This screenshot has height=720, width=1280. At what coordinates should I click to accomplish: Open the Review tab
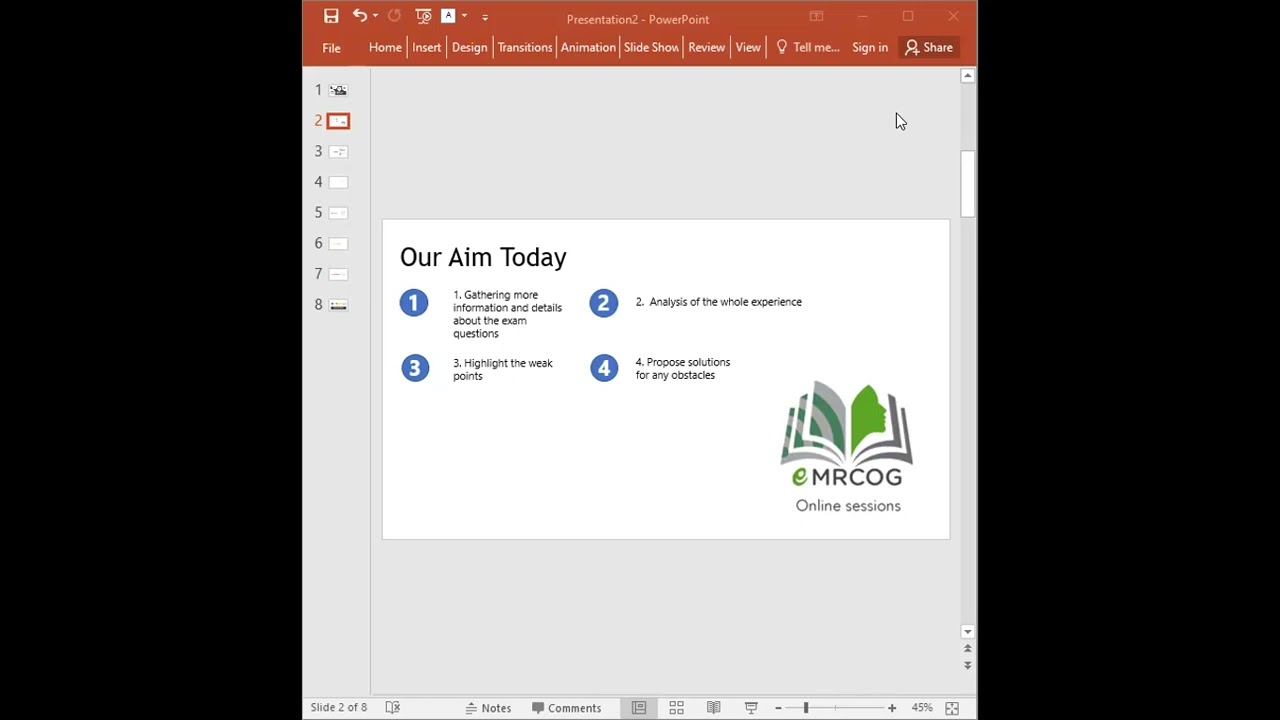tap(706, 48)
